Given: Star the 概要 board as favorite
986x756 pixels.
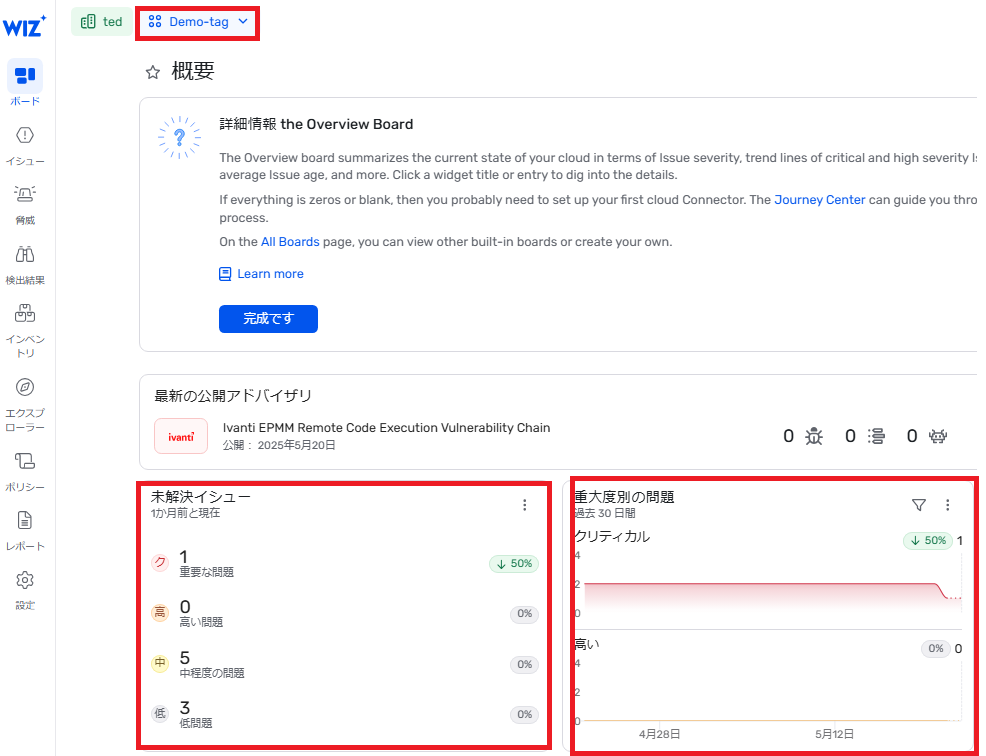Looking at the screenshot, I should pyautogui.click(x=153, y=72).
